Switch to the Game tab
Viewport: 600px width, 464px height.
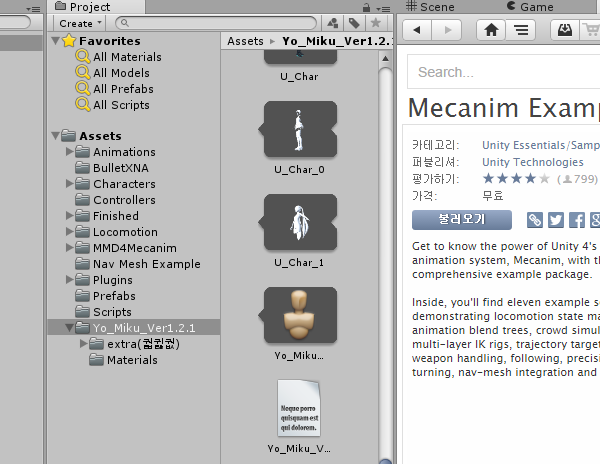pyautogui.click(x=530, y=7)
